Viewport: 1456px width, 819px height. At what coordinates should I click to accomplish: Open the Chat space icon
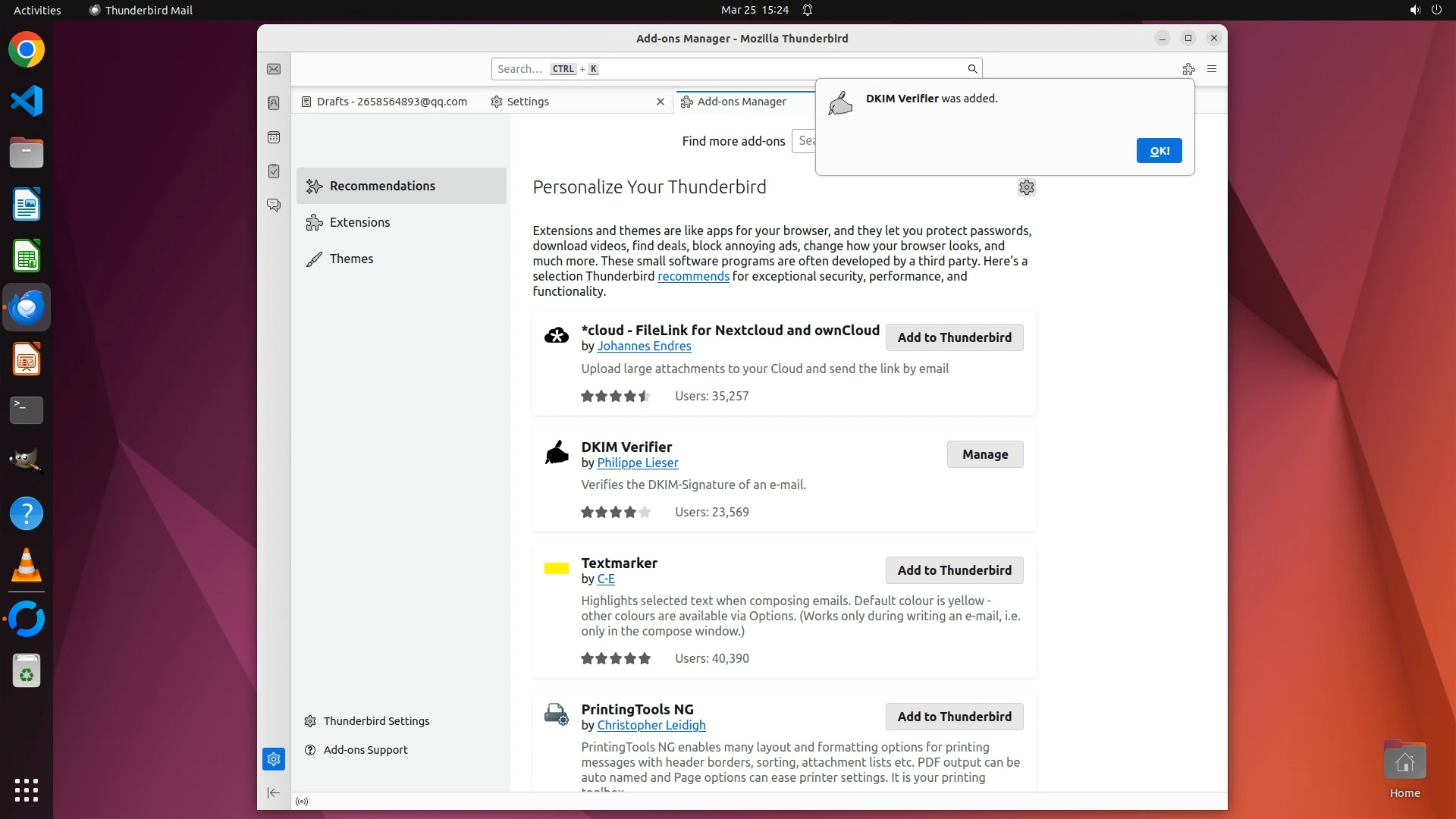click(x=274, y=206)
